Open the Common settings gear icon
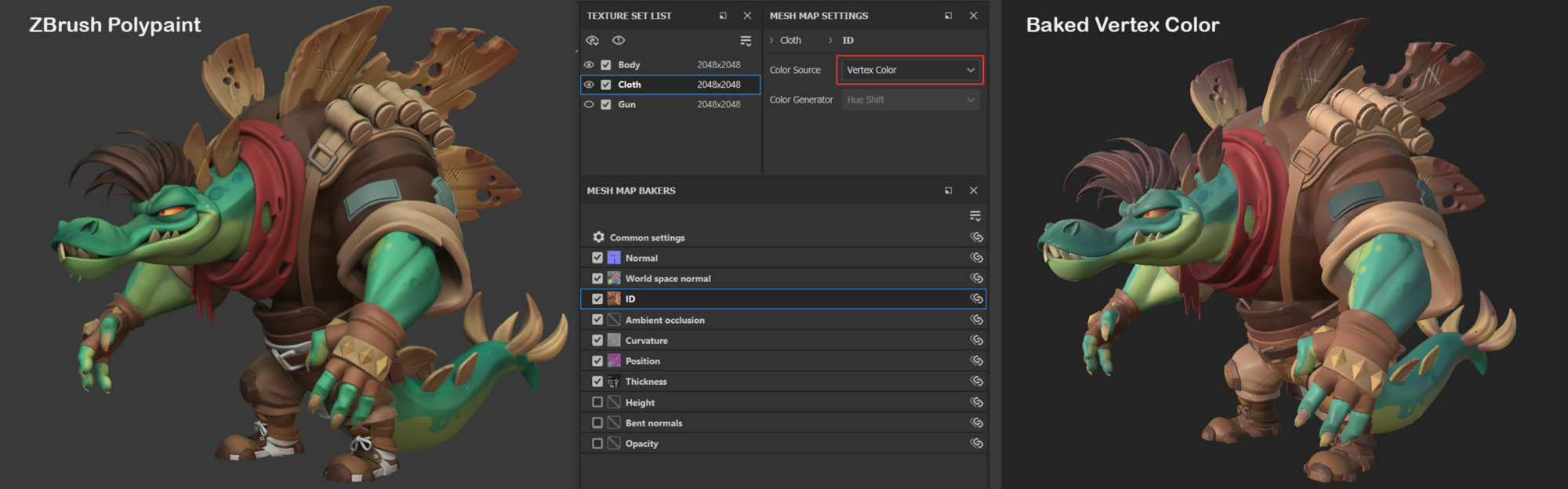Viewport: 1568px width, 489px height. (598, 237)
